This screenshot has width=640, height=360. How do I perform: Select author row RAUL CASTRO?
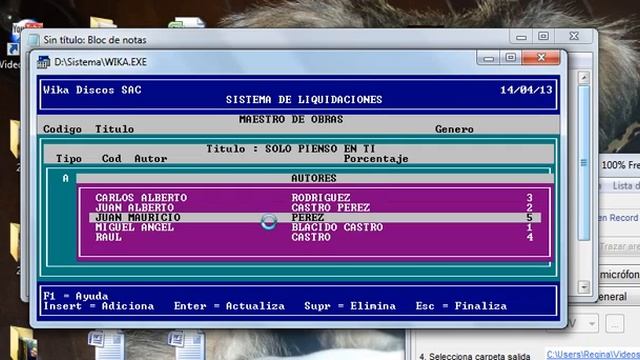tap(315, 237)
